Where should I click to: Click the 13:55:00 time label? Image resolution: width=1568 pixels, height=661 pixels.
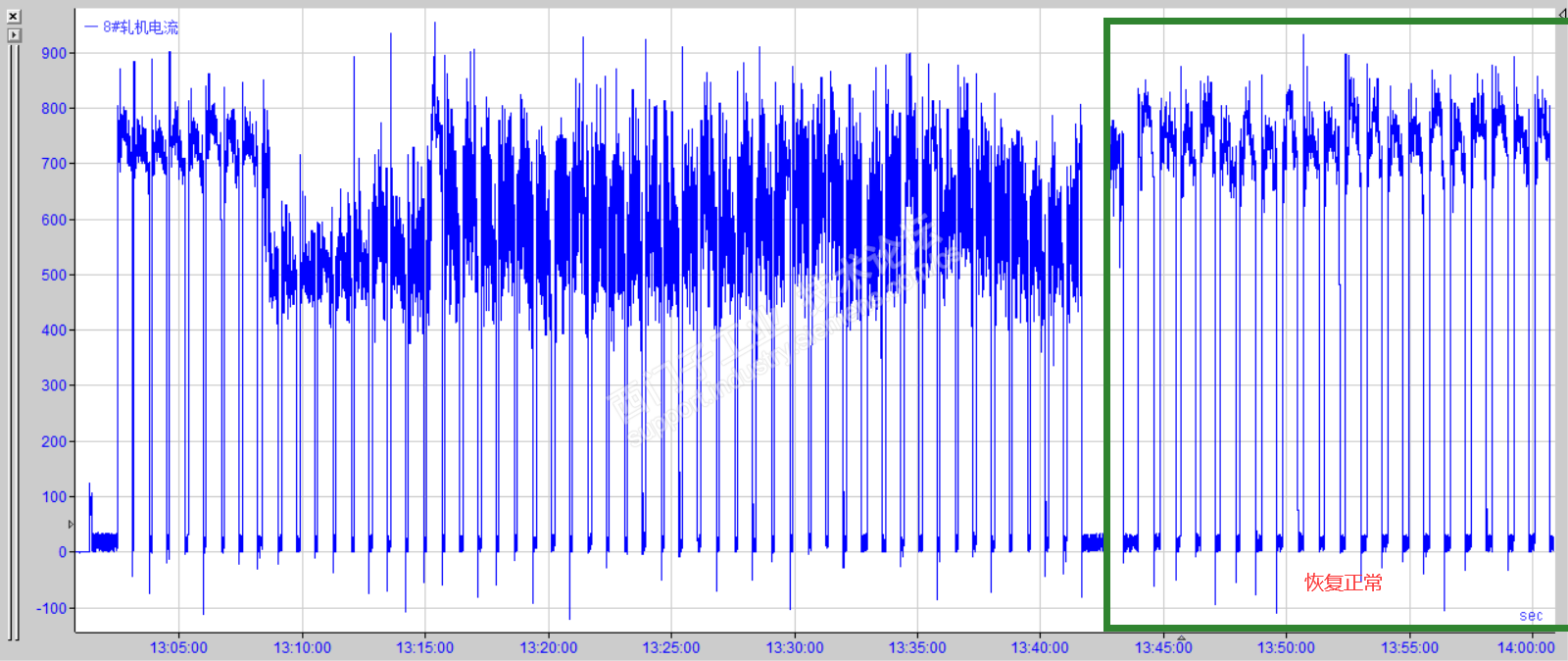coord(1409,648)
